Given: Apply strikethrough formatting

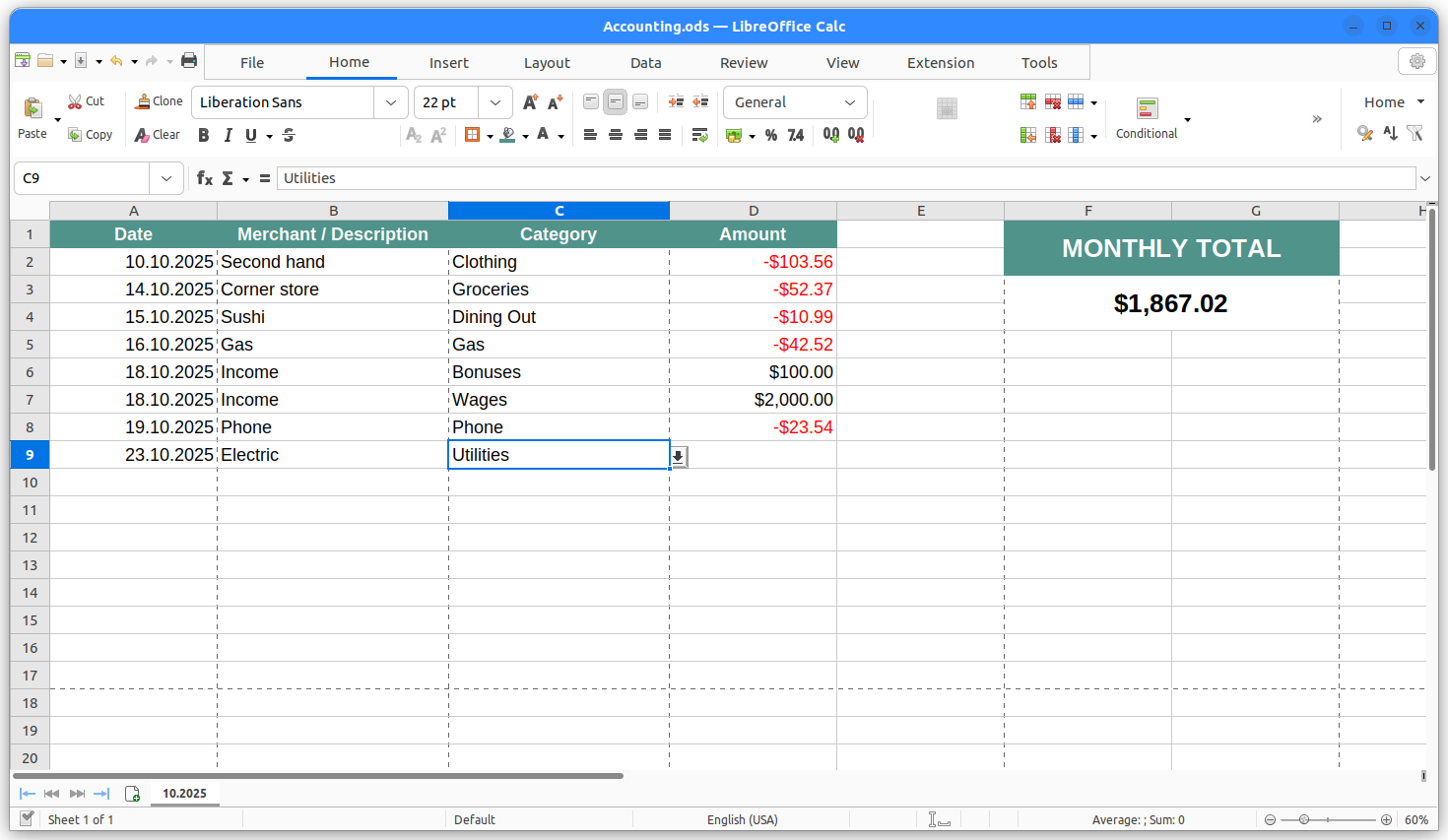Looking at the screenshot, I should (x=289, y=135).
